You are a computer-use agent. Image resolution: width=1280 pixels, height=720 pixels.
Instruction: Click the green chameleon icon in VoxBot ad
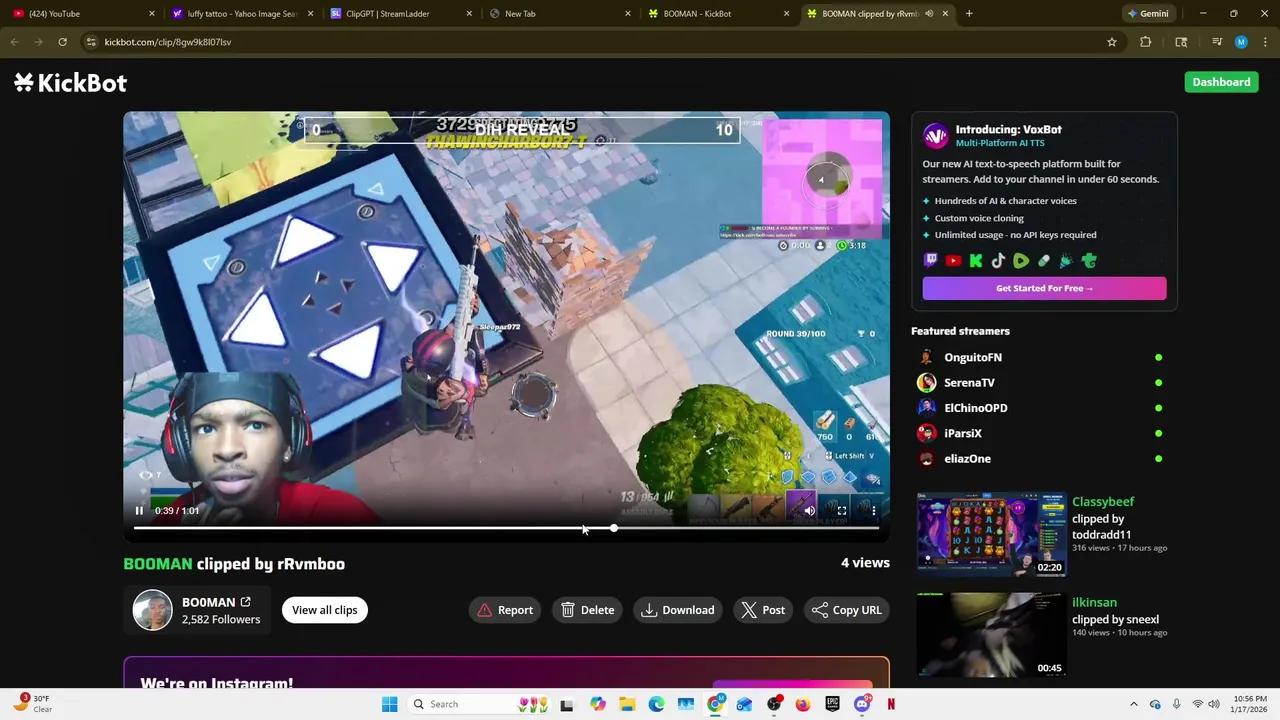tap(1089, 261)
